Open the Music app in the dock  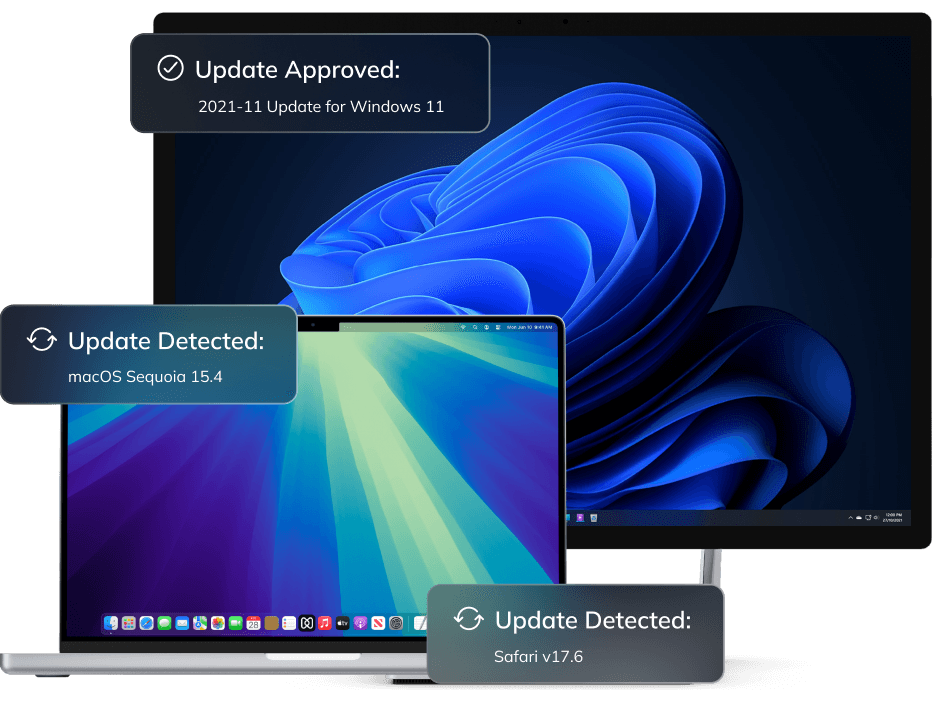point(323,623)
